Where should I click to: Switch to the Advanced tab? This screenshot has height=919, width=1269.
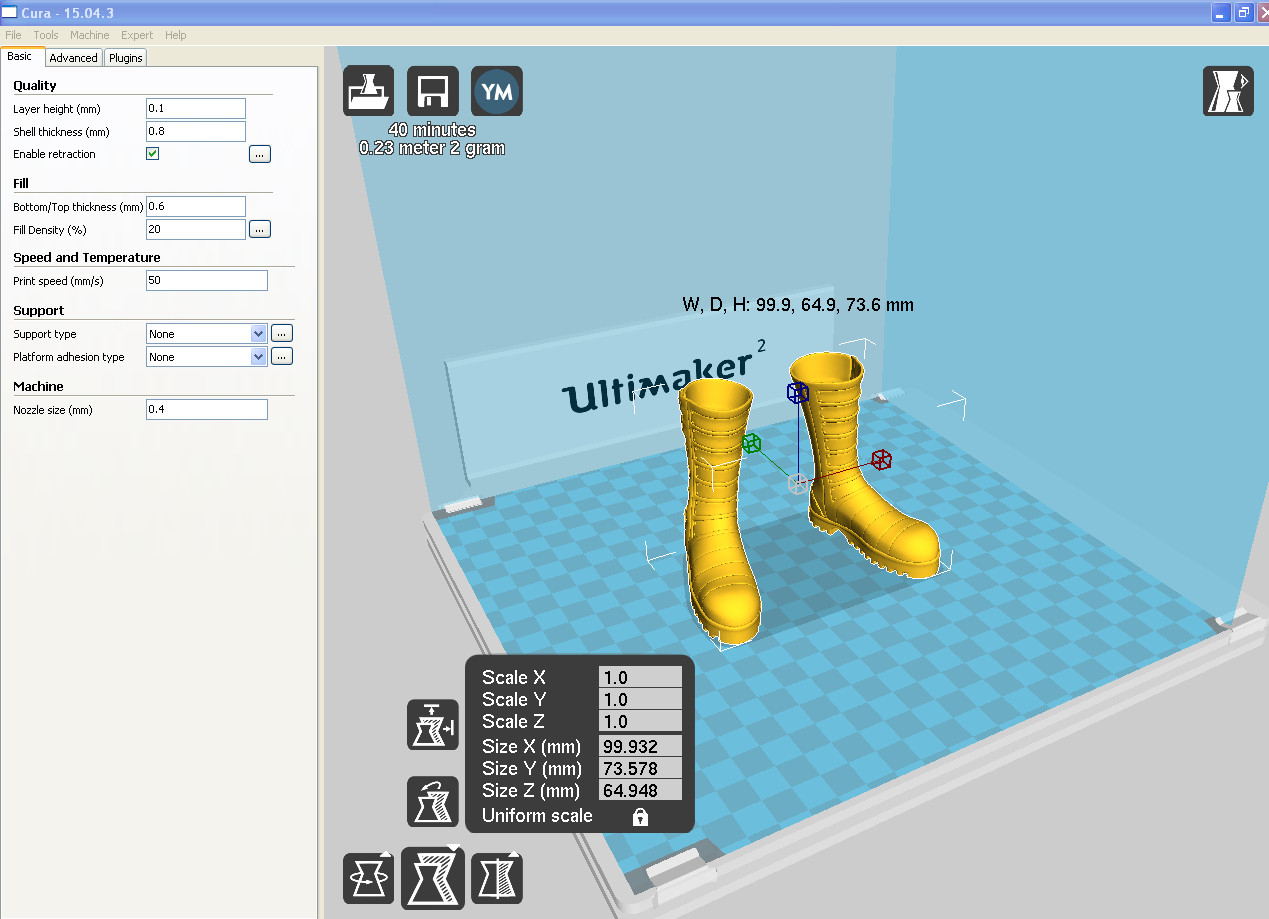coord(74,58)
